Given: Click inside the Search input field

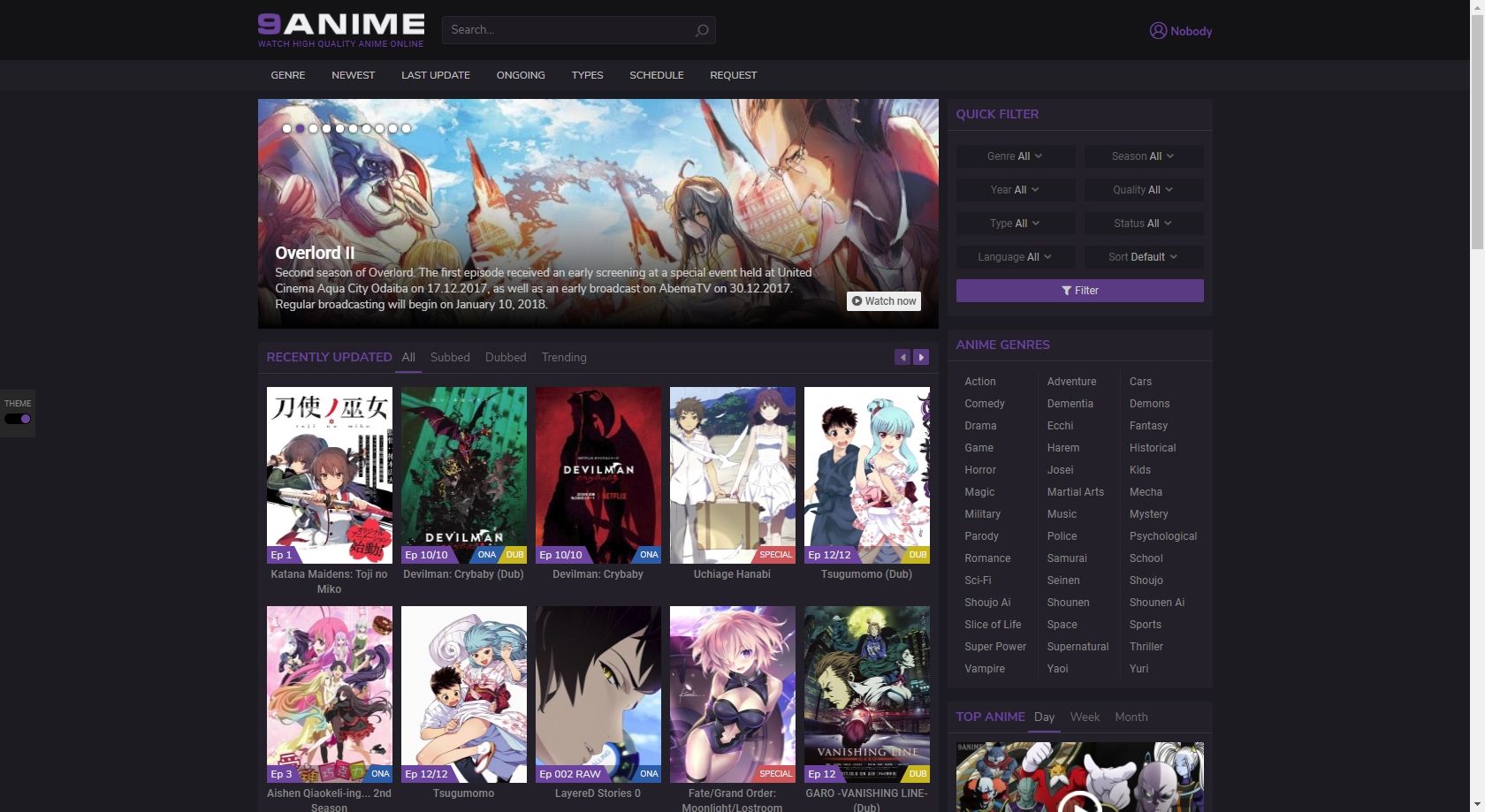Looking at the screenshot, I should (x=566, y=30).
